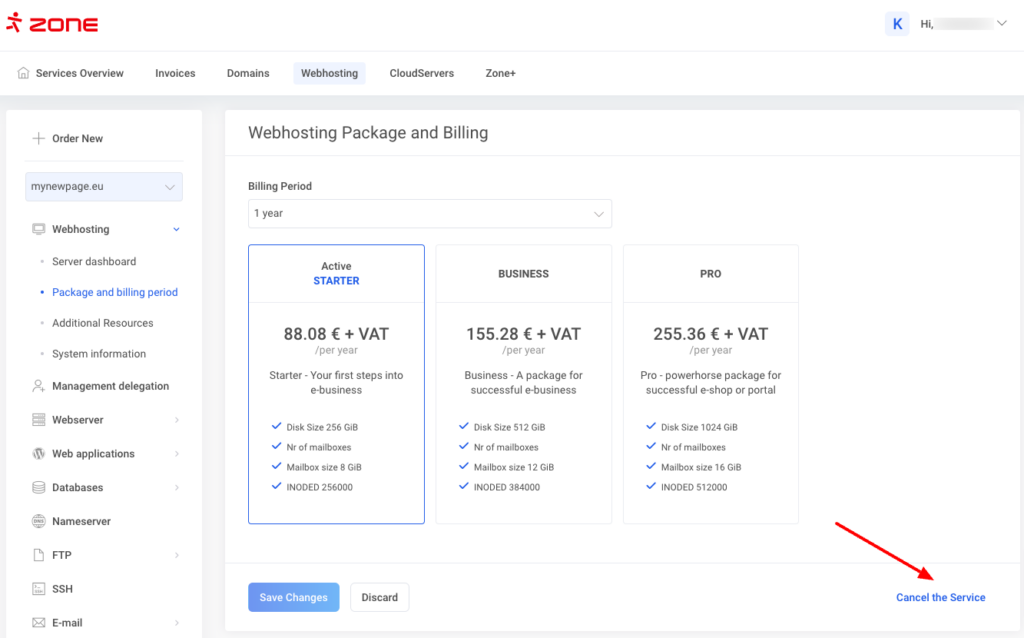The height and width of the screenshot is (638, 1024).
Task: Open the mynewpage.eu domain selector
Action: tap(104, 187)
